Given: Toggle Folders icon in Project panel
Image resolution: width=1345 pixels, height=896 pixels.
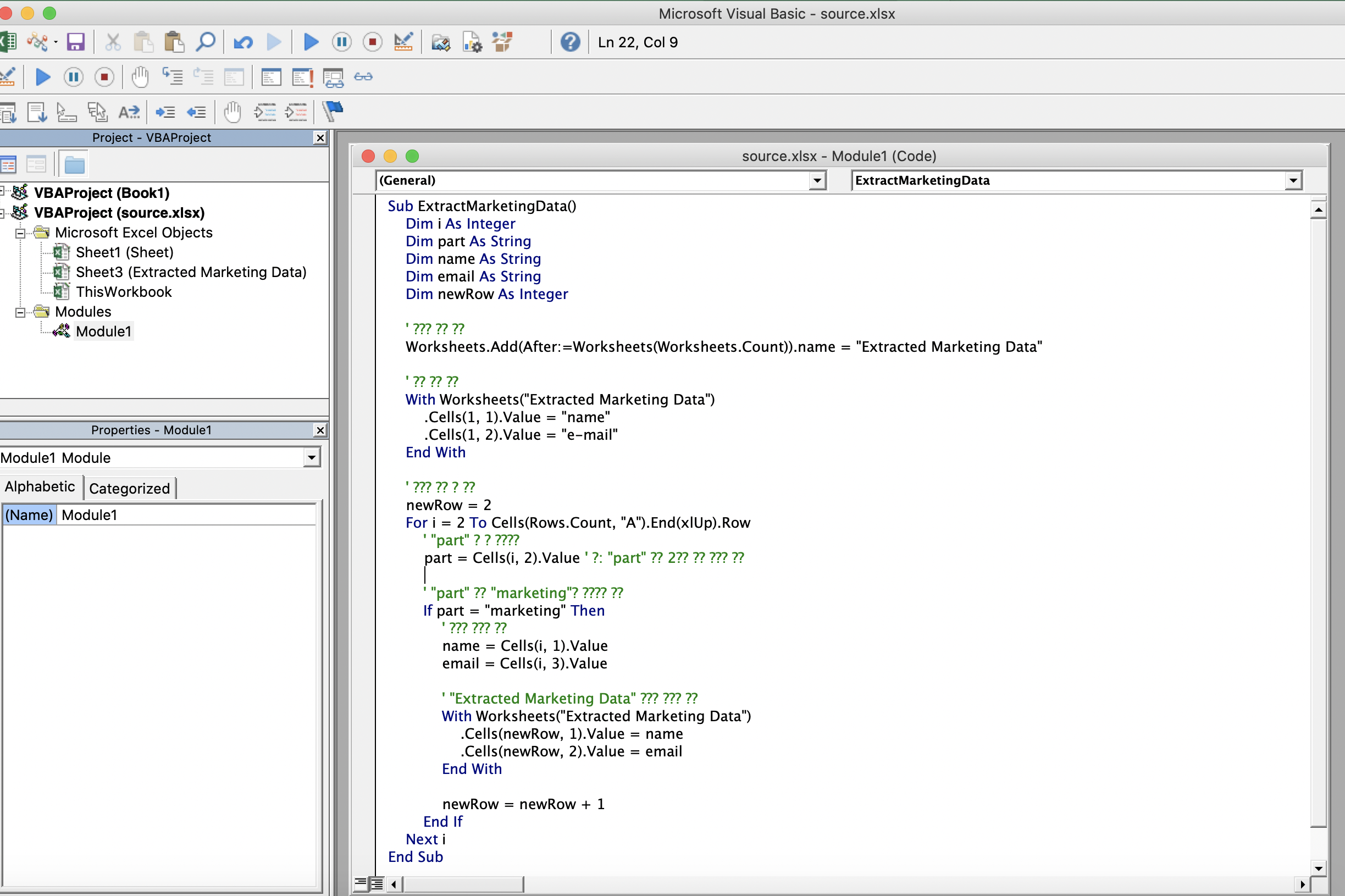Looking at the screenshot, I should coord(74,164).
